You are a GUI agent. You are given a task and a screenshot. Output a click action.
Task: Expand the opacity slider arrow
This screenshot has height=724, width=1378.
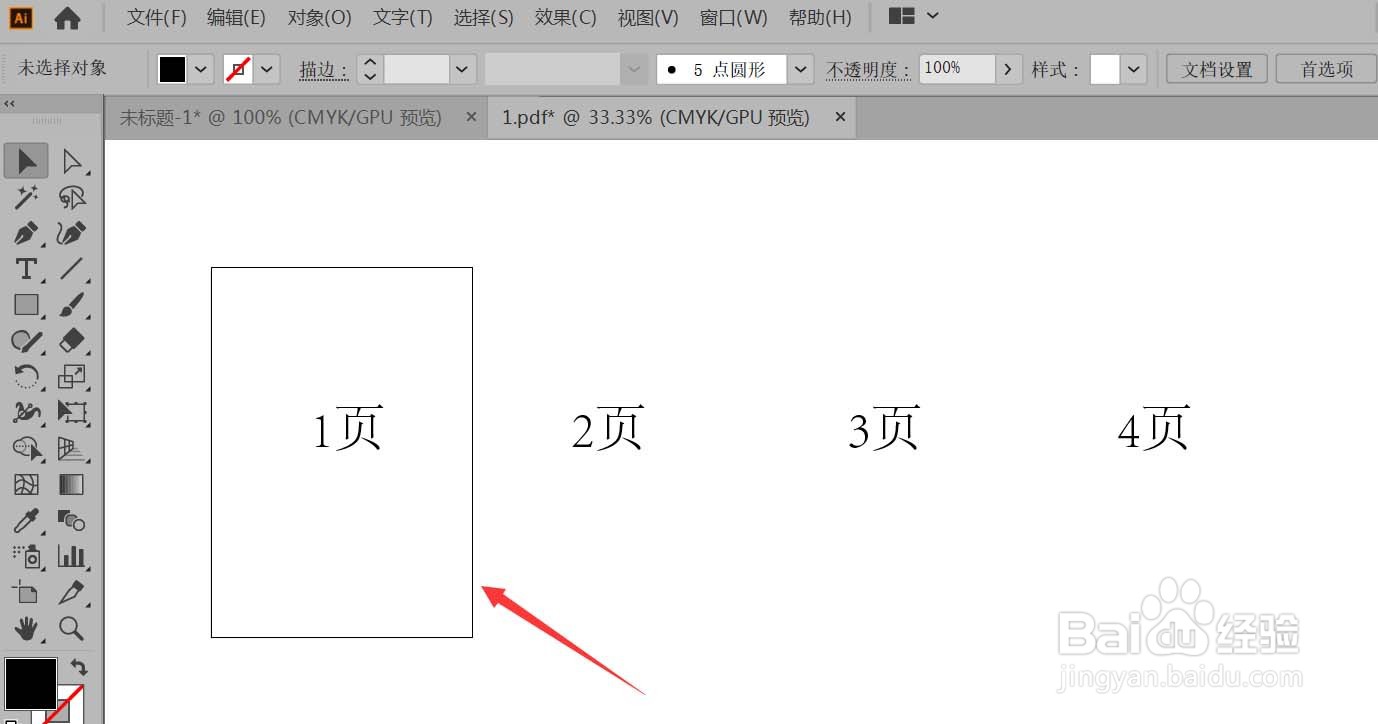point(1008,69)
